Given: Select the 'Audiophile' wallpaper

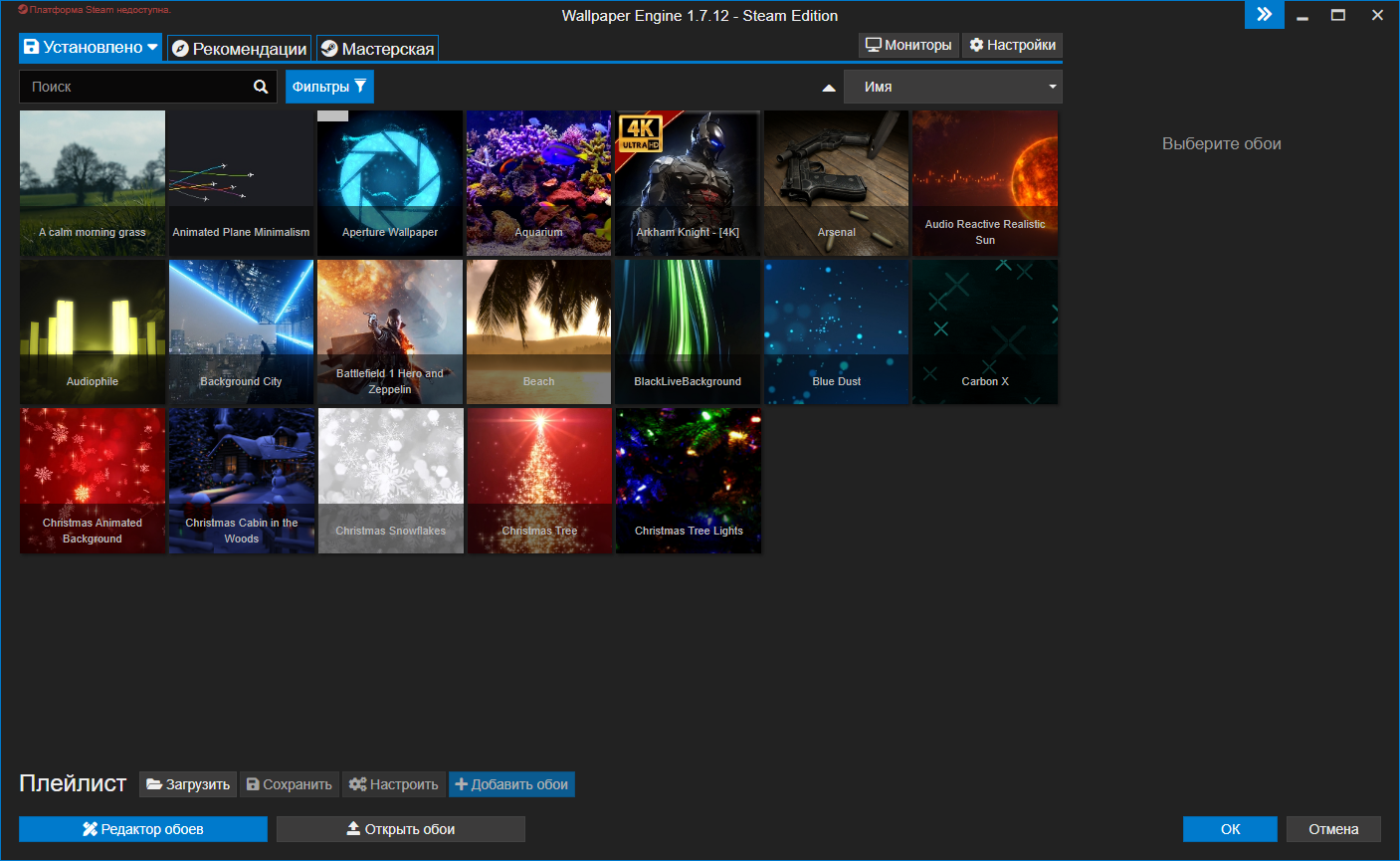Looking at the screenshot, I should [x=93, y=332].
